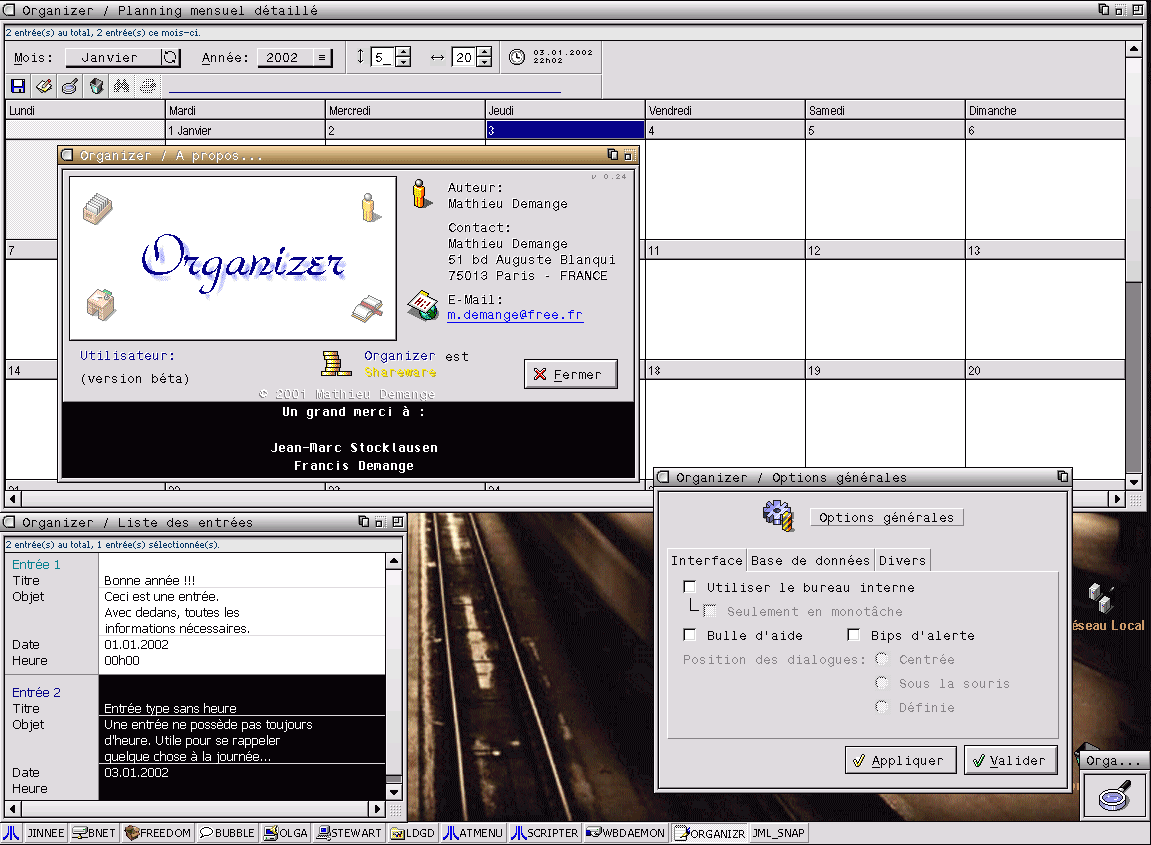Open the Options générales popup selector
1151x845 pixels.
886,517
